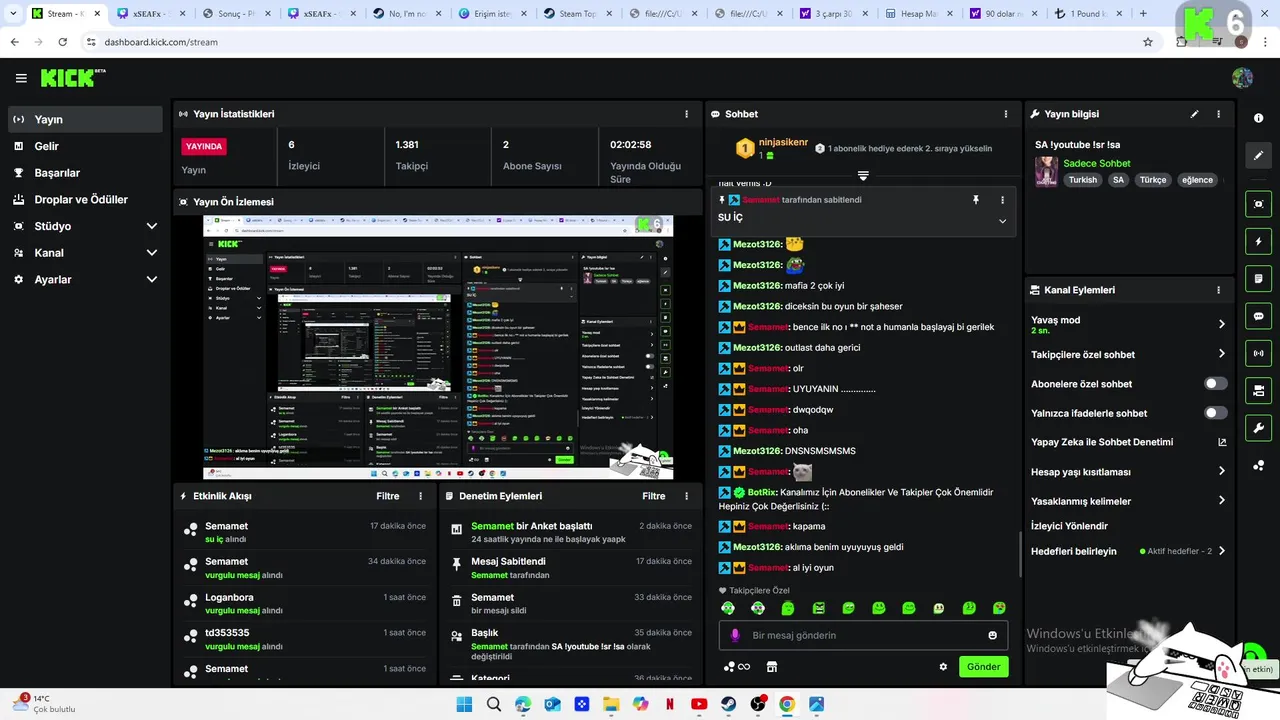Click İzleyici Yönlendir
Viewport: 1280px width, 720px height.
1069,526
